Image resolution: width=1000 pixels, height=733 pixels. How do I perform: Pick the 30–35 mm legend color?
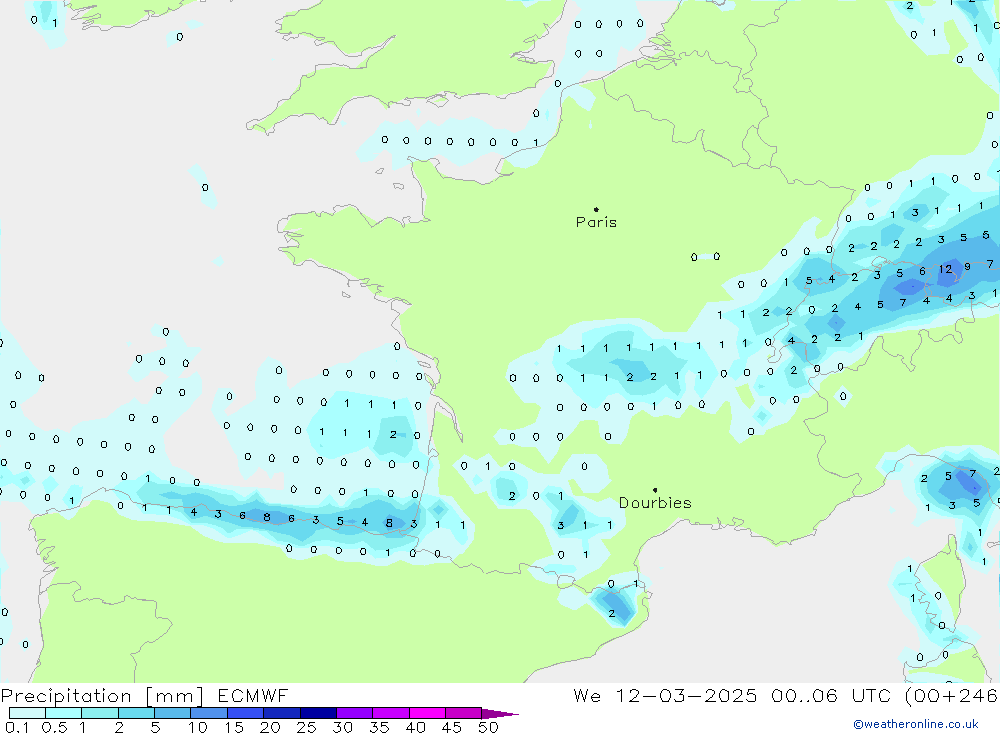[355, 713]
